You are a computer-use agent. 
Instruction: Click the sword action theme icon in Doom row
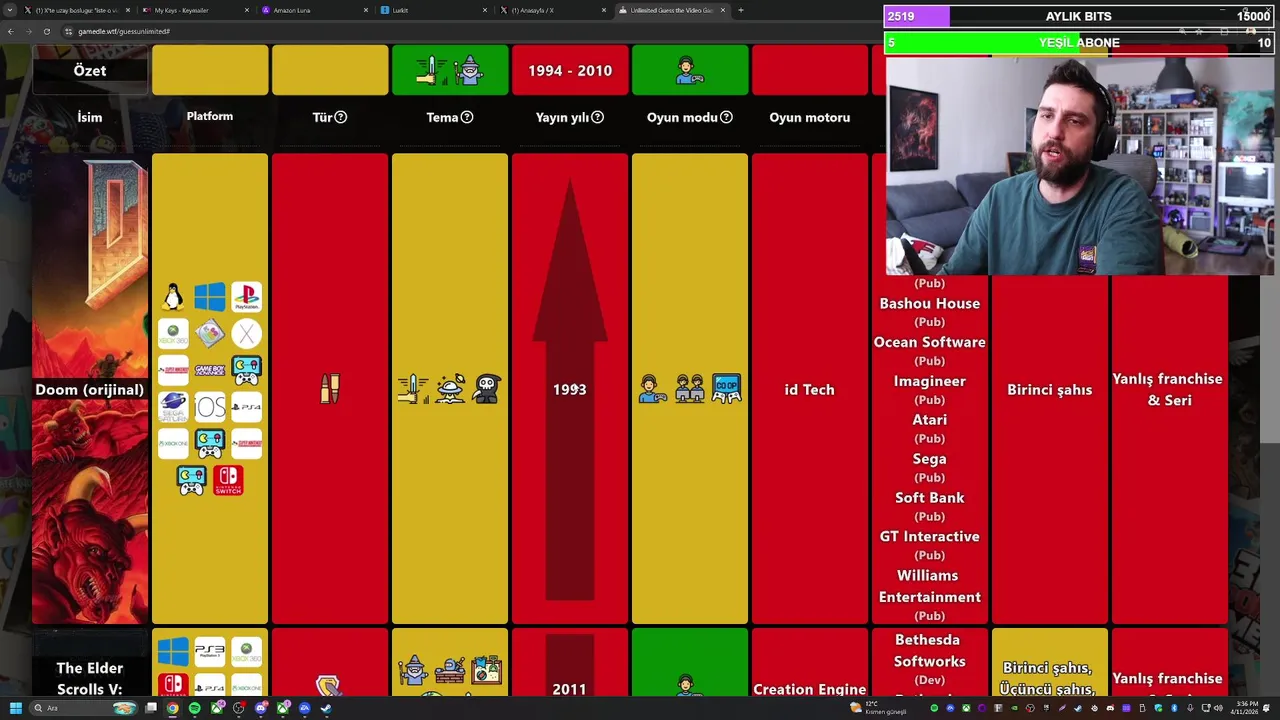[413, 389]
